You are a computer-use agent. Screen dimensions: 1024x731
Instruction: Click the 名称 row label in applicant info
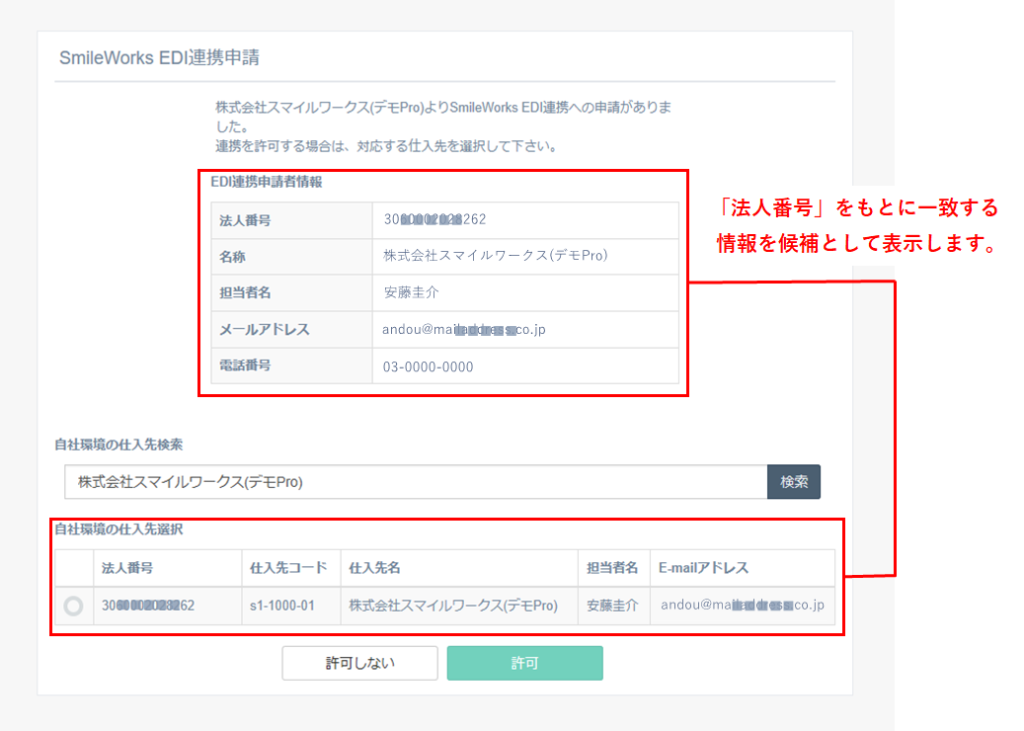coord(232,257)
